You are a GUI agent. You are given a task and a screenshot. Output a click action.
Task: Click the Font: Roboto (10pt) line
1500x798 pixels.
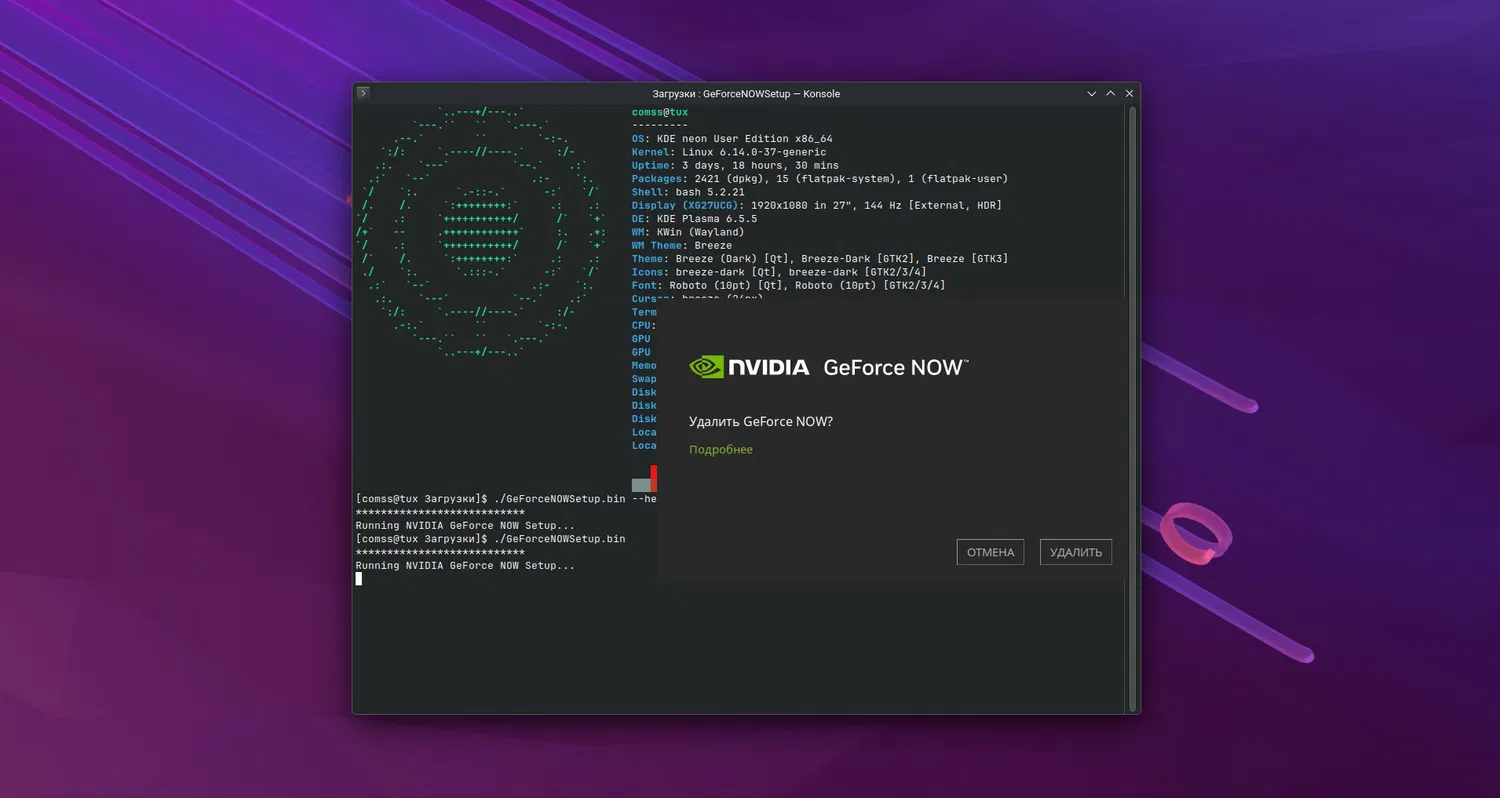point(788,285)
